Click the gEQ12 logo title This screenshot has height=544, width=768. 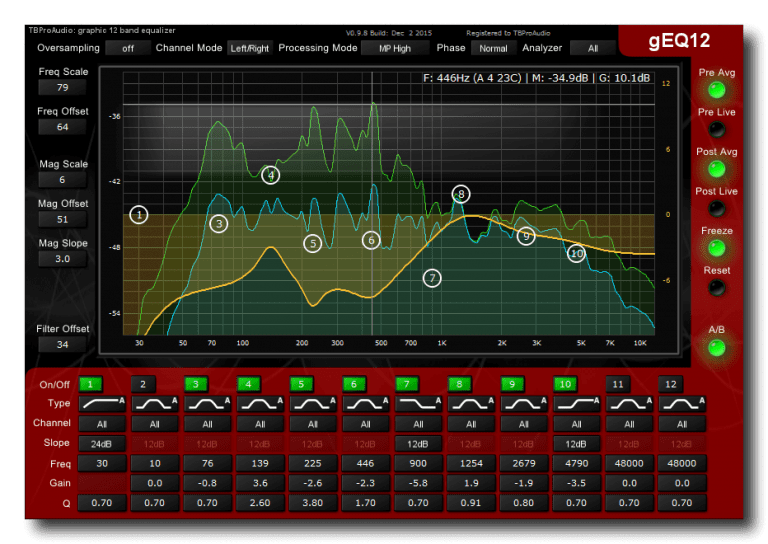[679, 40]
